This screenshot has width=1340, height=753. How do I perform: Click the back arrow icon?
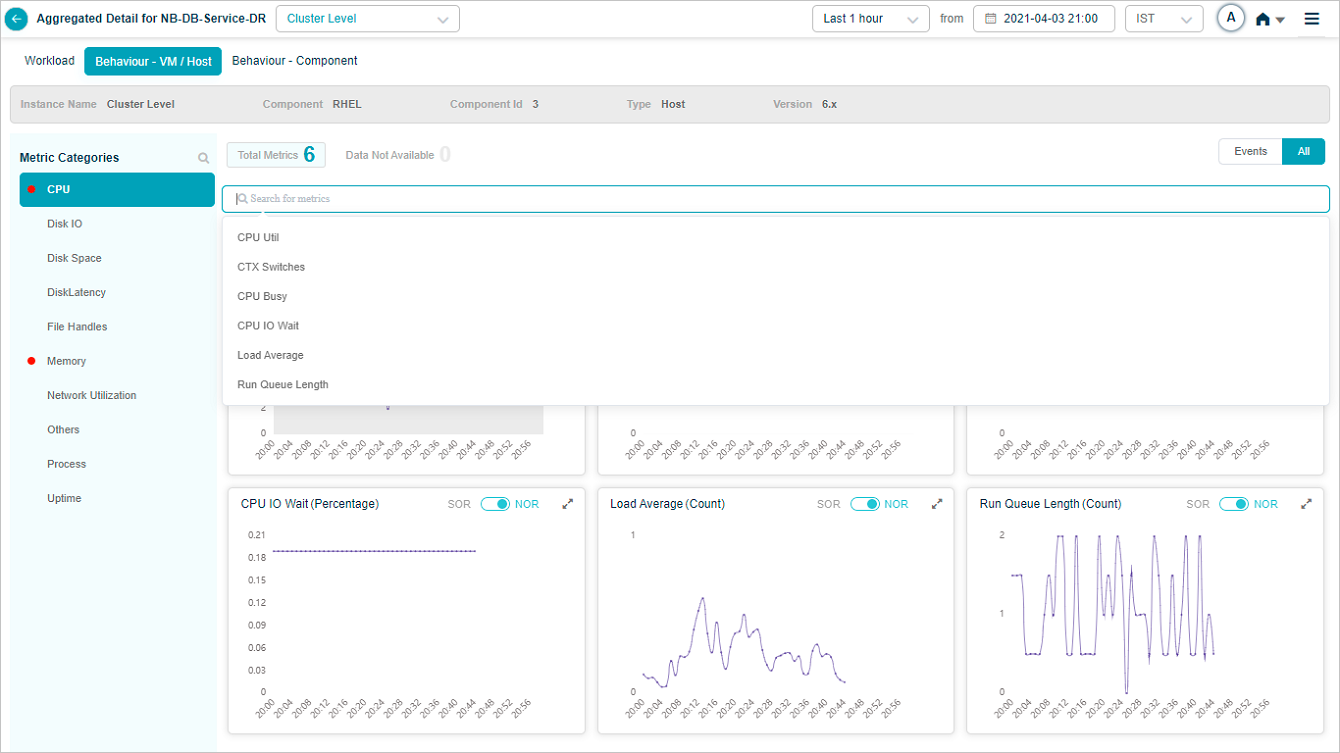pos(17,19)
